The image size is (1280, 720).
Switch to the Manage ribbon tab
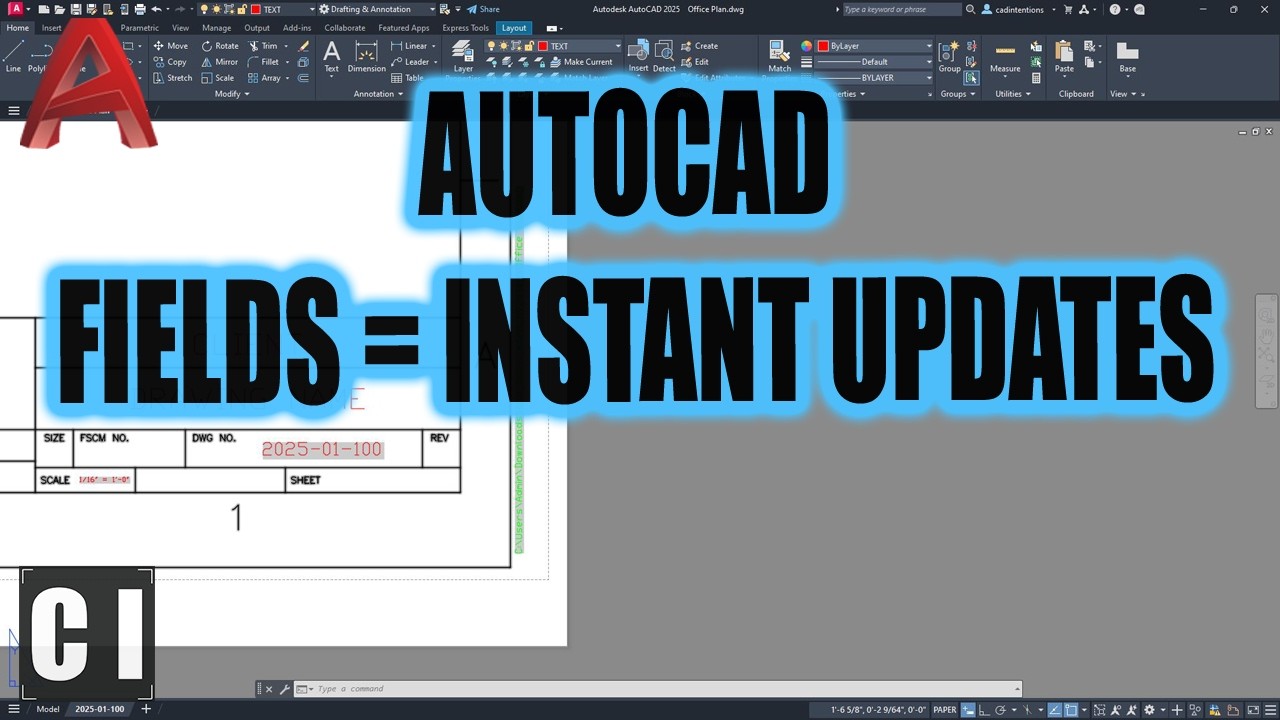tap(216, 28)
